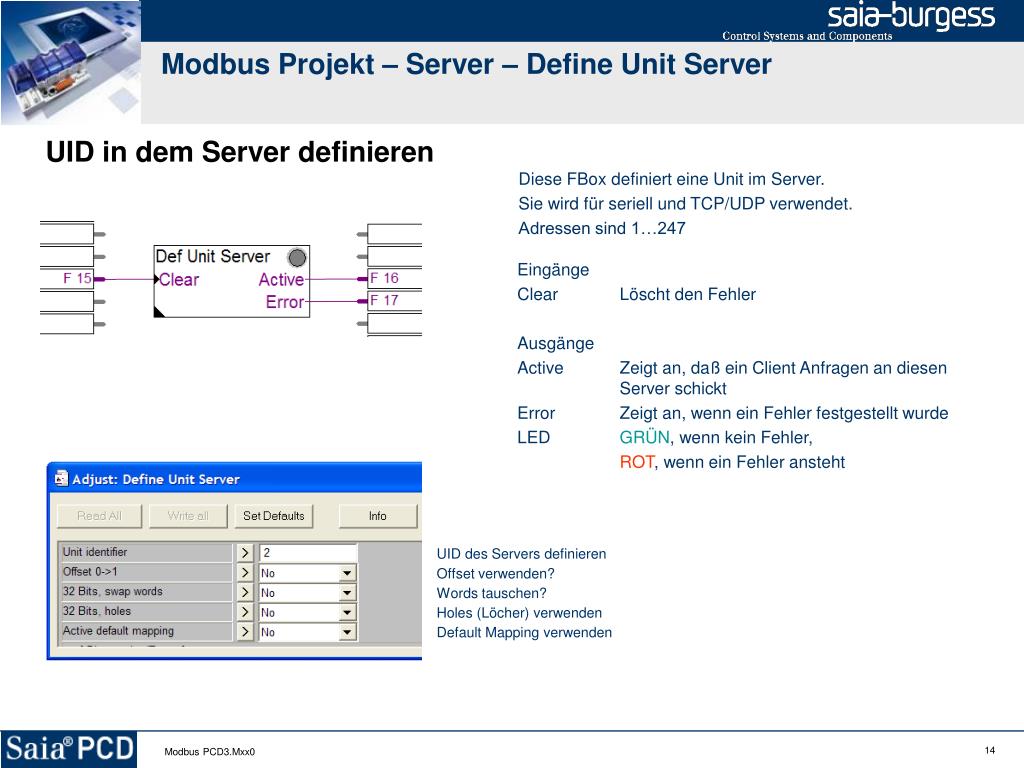This screenshot has height=768, width=1024.
Task: Click the arrow button beside Offset 0->1
Action: point(245,573)
